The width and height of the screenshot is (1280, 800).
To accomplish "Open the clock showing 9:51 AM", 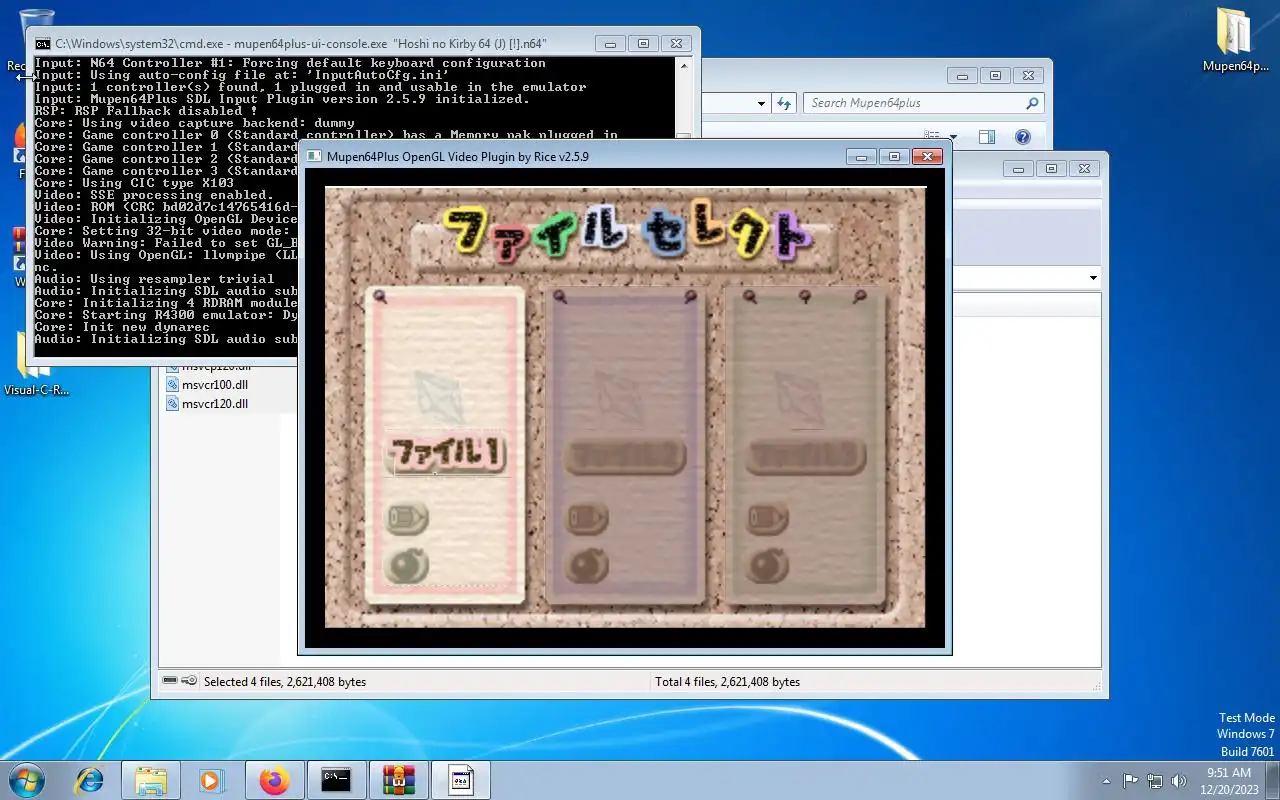I will click(x=1229, y=780).
